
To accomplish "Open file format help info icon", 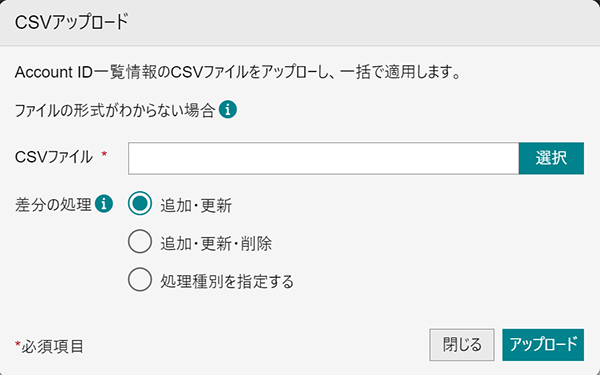I will (x=228, y=110).
